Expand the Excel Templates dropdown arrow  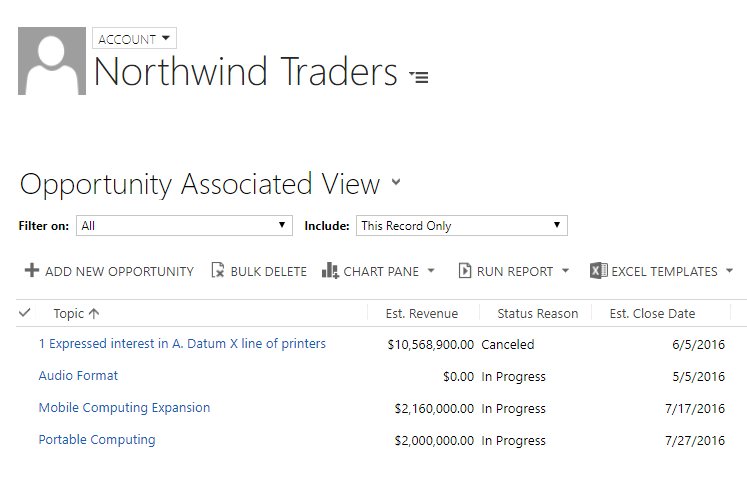coord(729,271)
